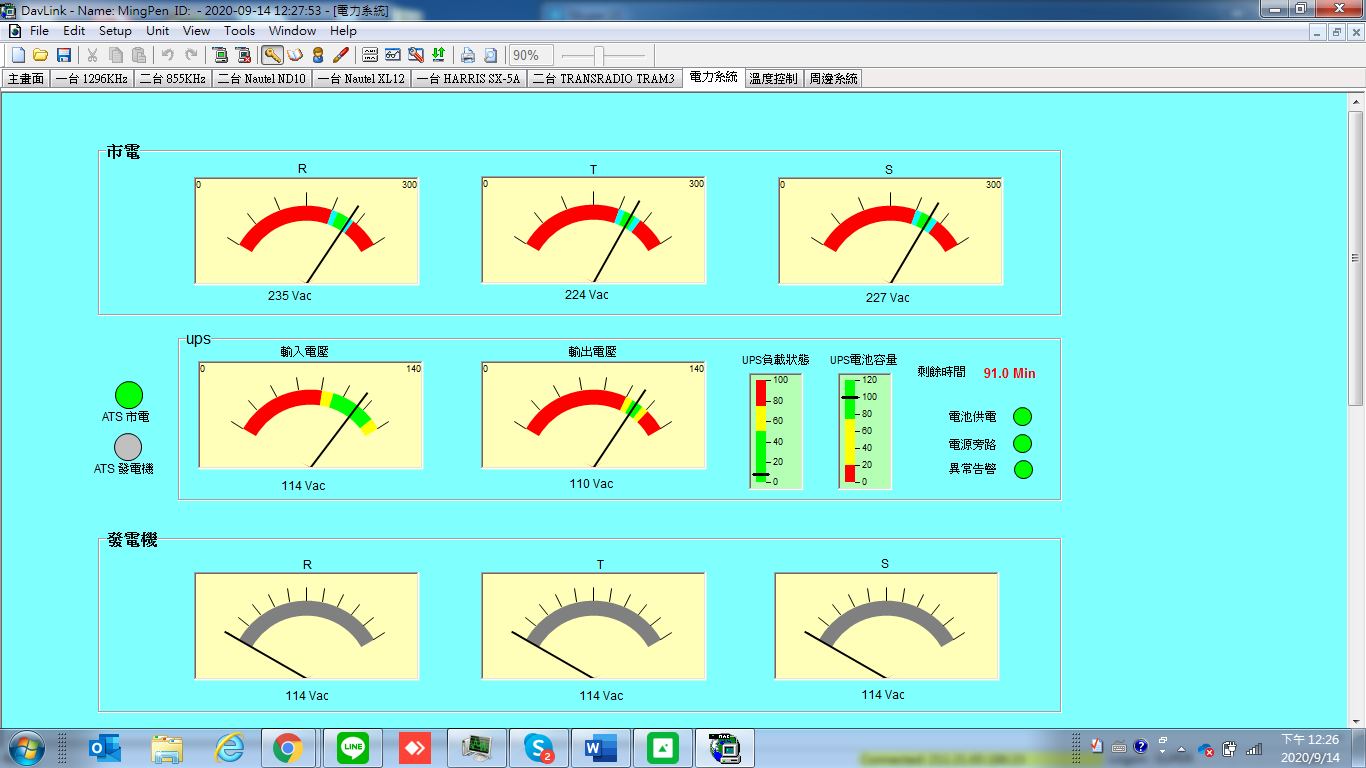Open LINE from the taskbar
This screenshot has height=768, width=1366.
(x=352, y=747)
